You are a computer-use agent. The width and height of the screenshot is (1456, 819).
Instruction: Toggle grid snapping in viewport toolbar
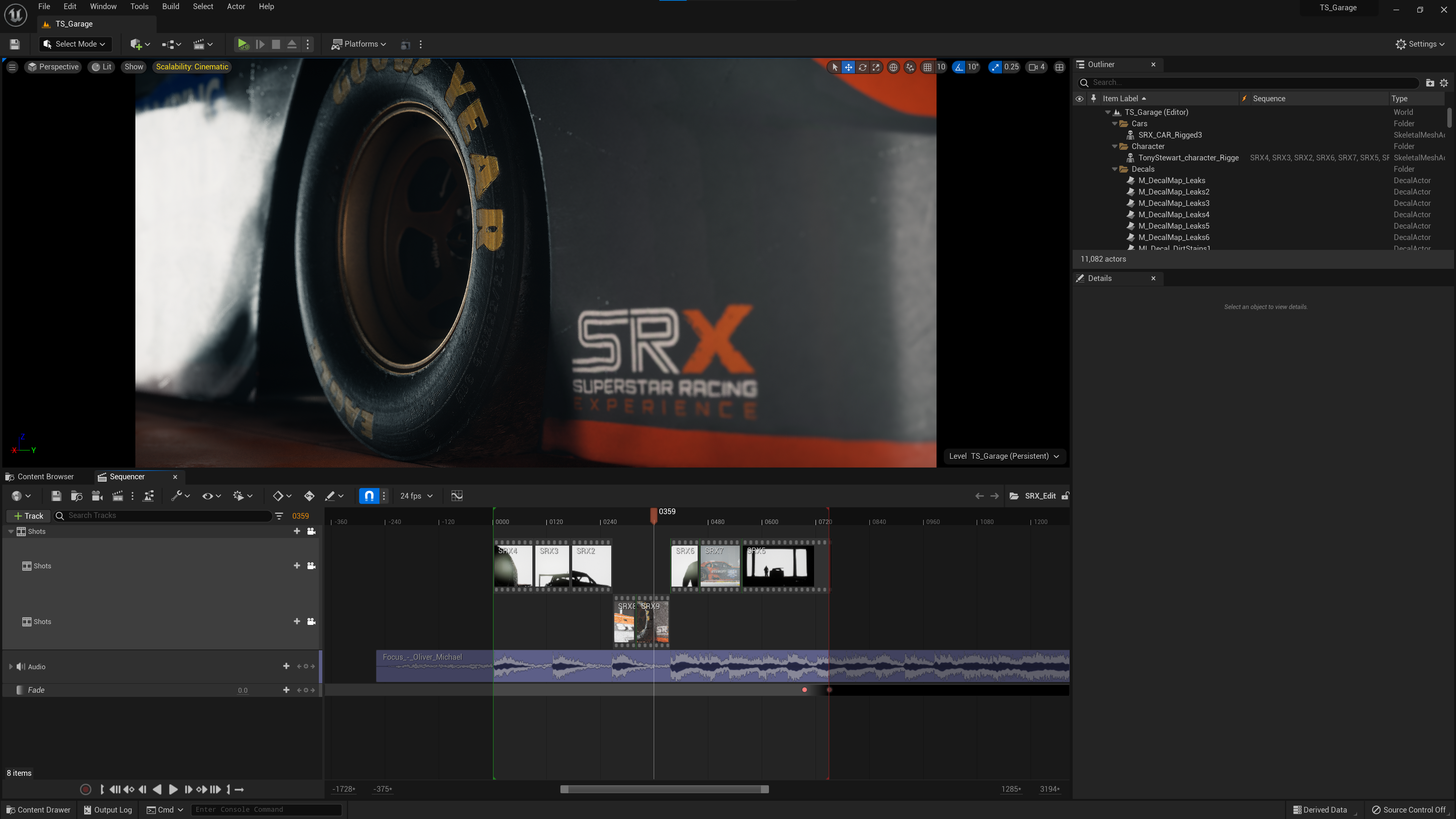pyautogui.click(x=927, y=67)
